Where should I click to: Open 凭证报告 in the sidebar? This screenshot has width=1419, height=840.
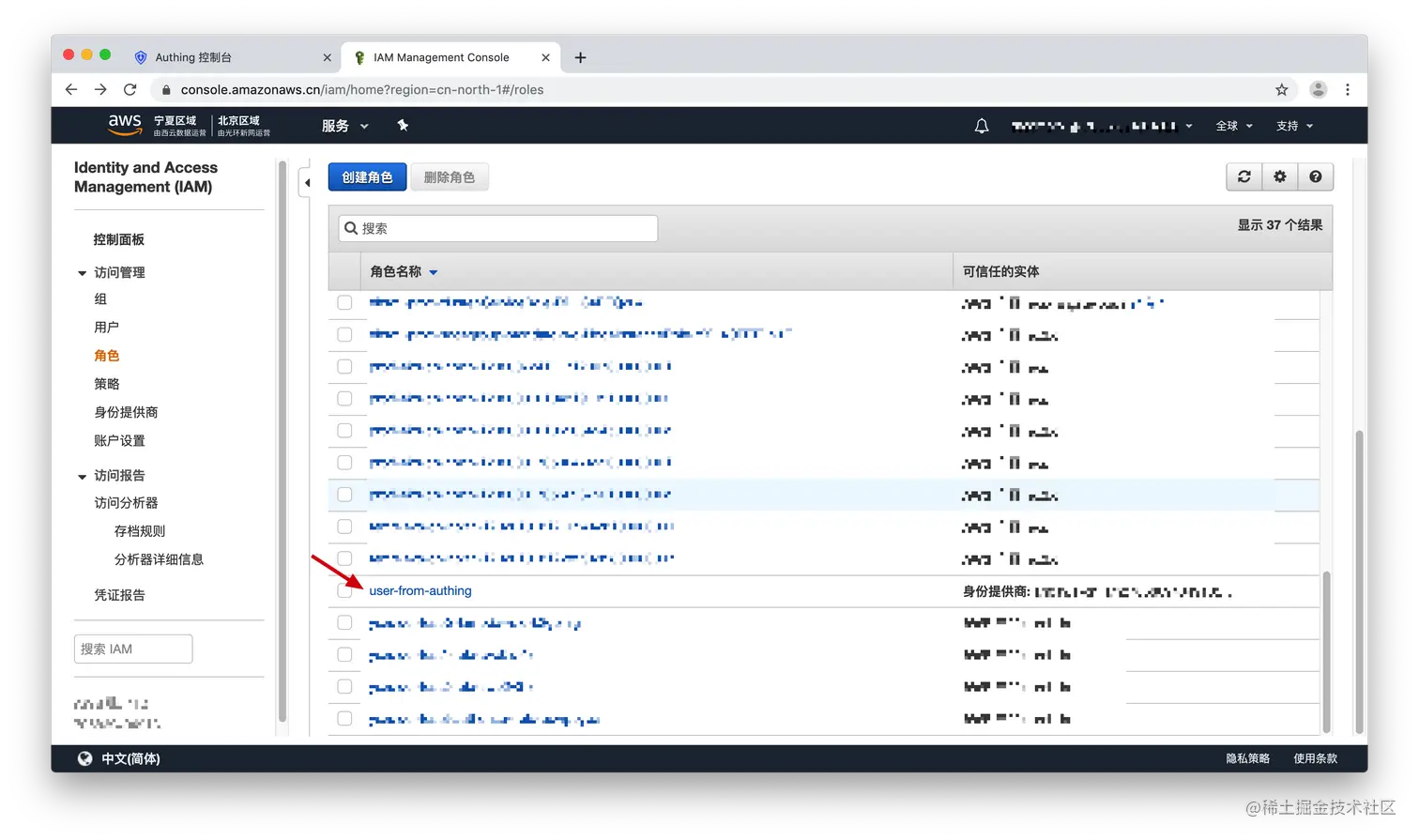point(119,595)
